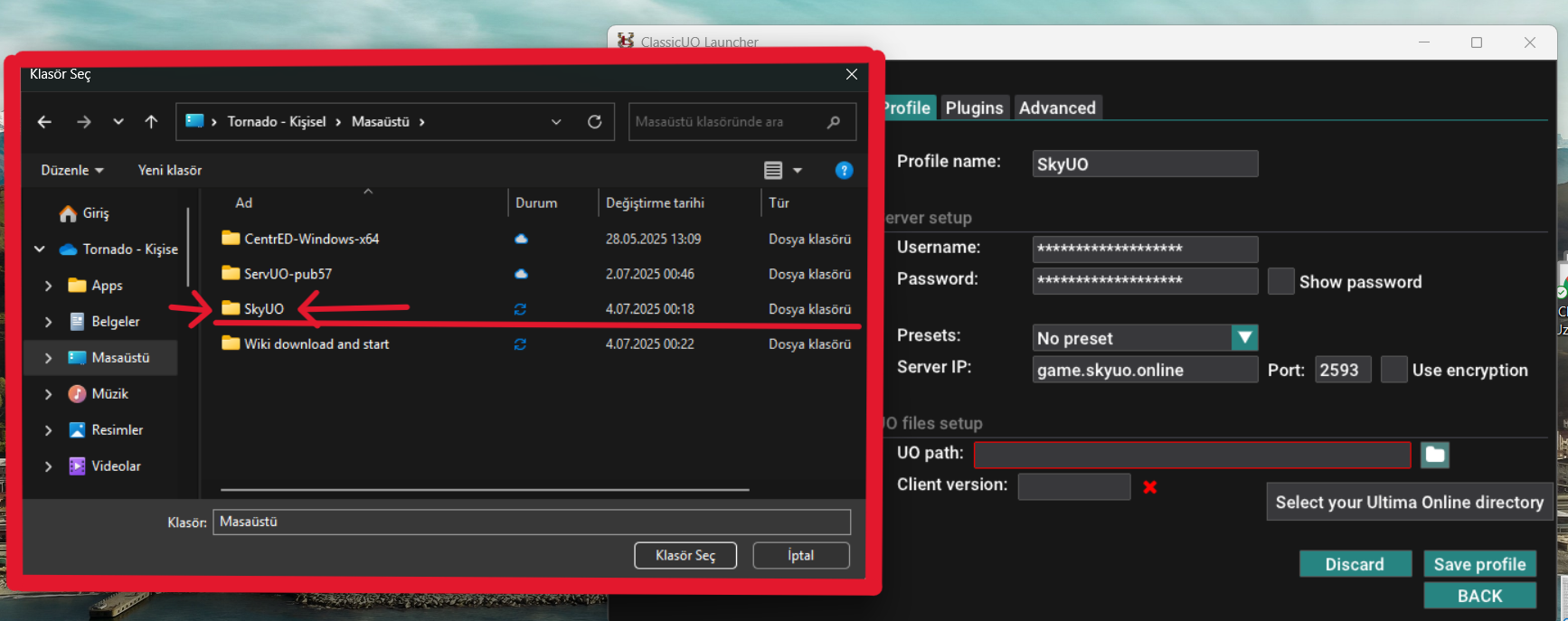The image size is (1568, 621).
Task: Open the Düzenle menu
Action: pyautogui.click(x=72, y=170)
